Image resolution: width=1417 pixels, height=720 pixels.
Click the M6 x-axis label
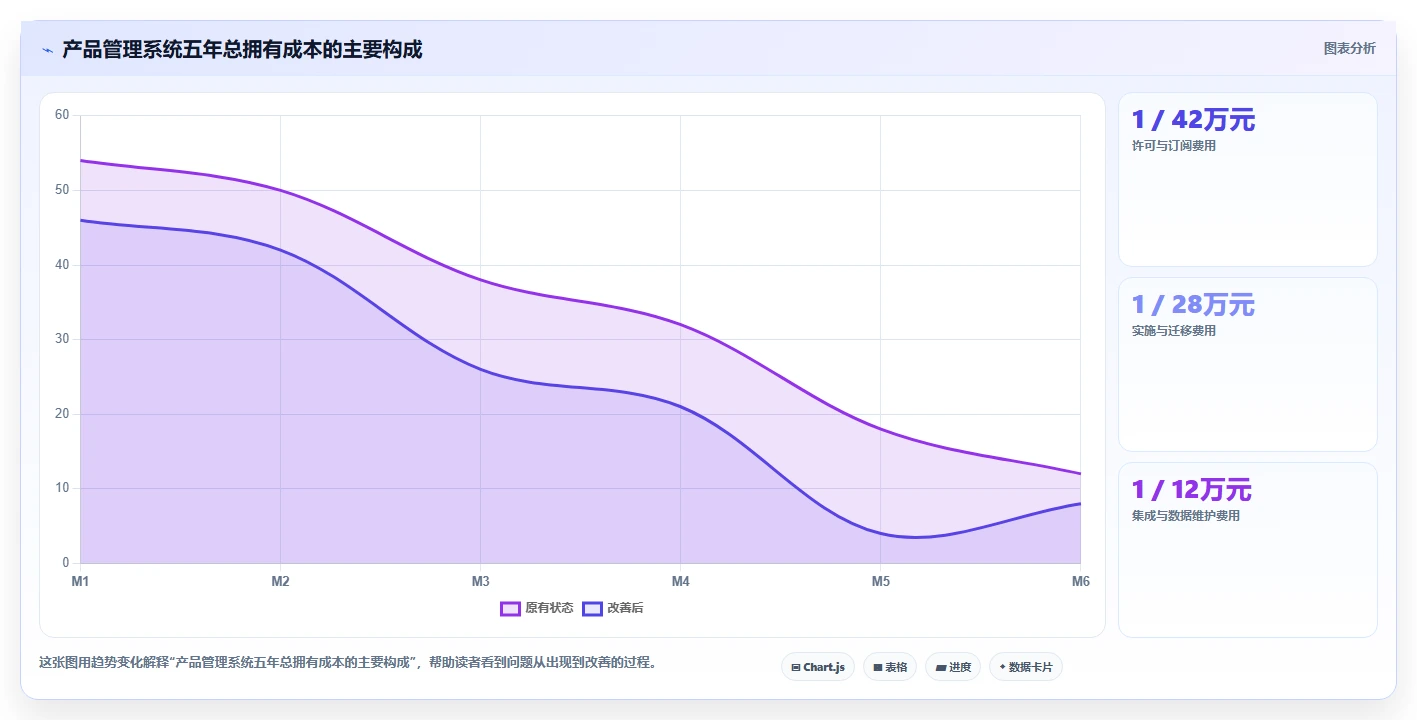click(x=1080, y=581)
